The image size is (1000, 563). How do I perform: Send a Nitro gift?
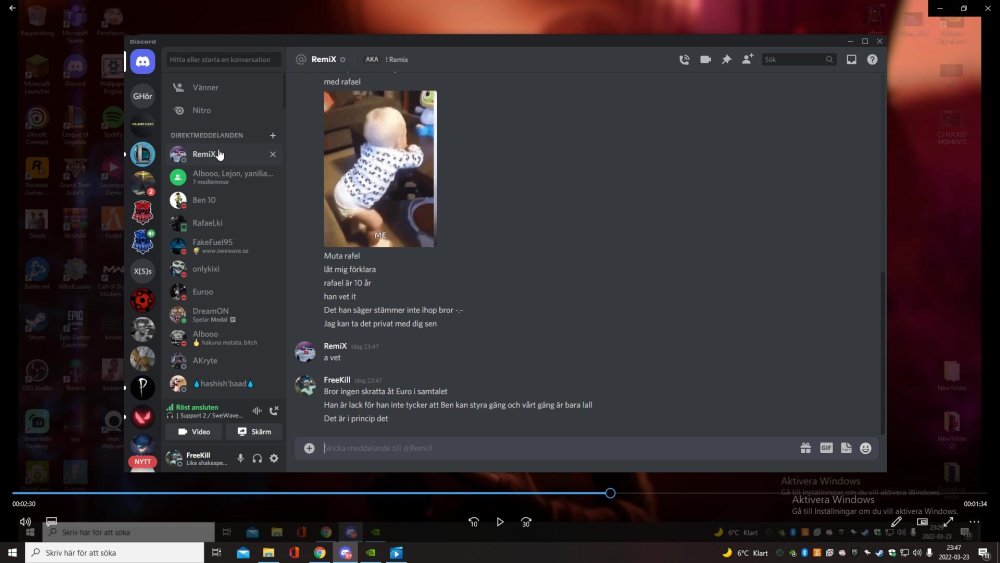[x=805, y=448]
